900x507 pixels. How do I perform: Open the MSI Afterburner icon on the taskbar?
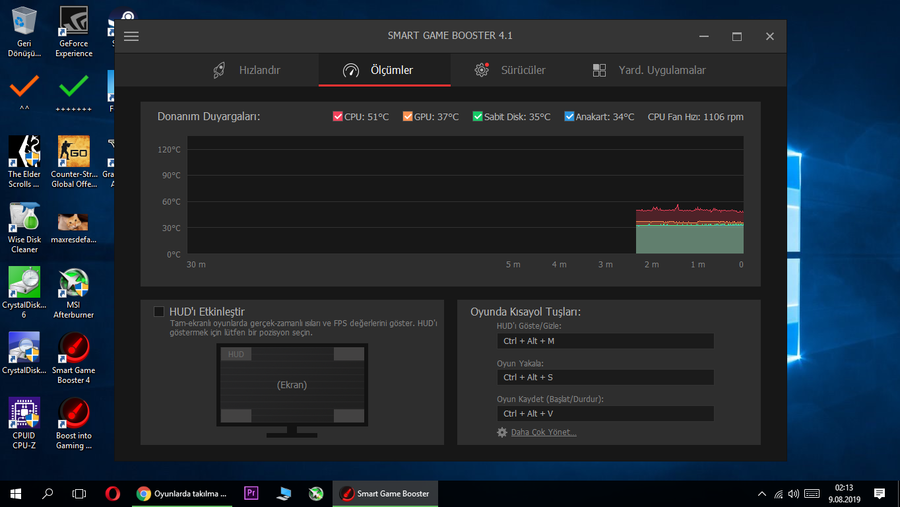pos(316,494)
